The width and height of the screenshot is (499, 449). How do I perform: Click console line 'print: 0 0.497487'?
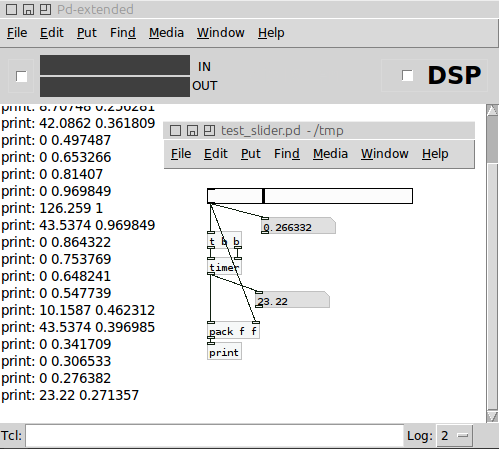[x=56, y=140]
